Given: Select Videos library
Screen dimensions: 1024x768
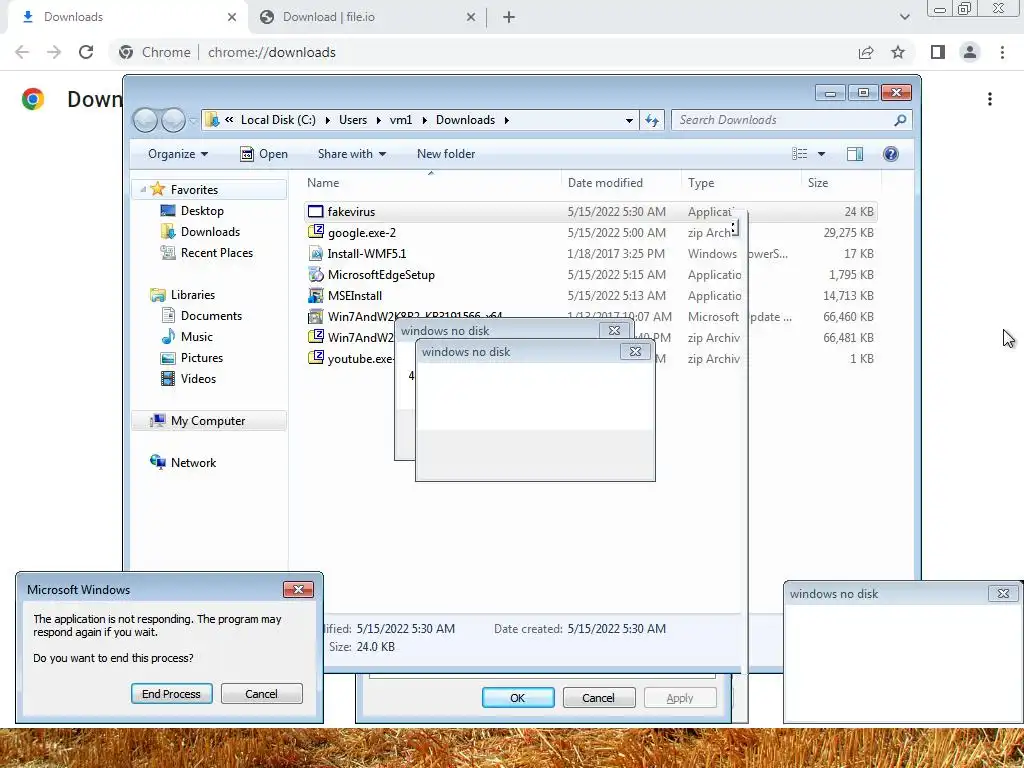Looking at the screenshot, I should (x=198, y=379).
